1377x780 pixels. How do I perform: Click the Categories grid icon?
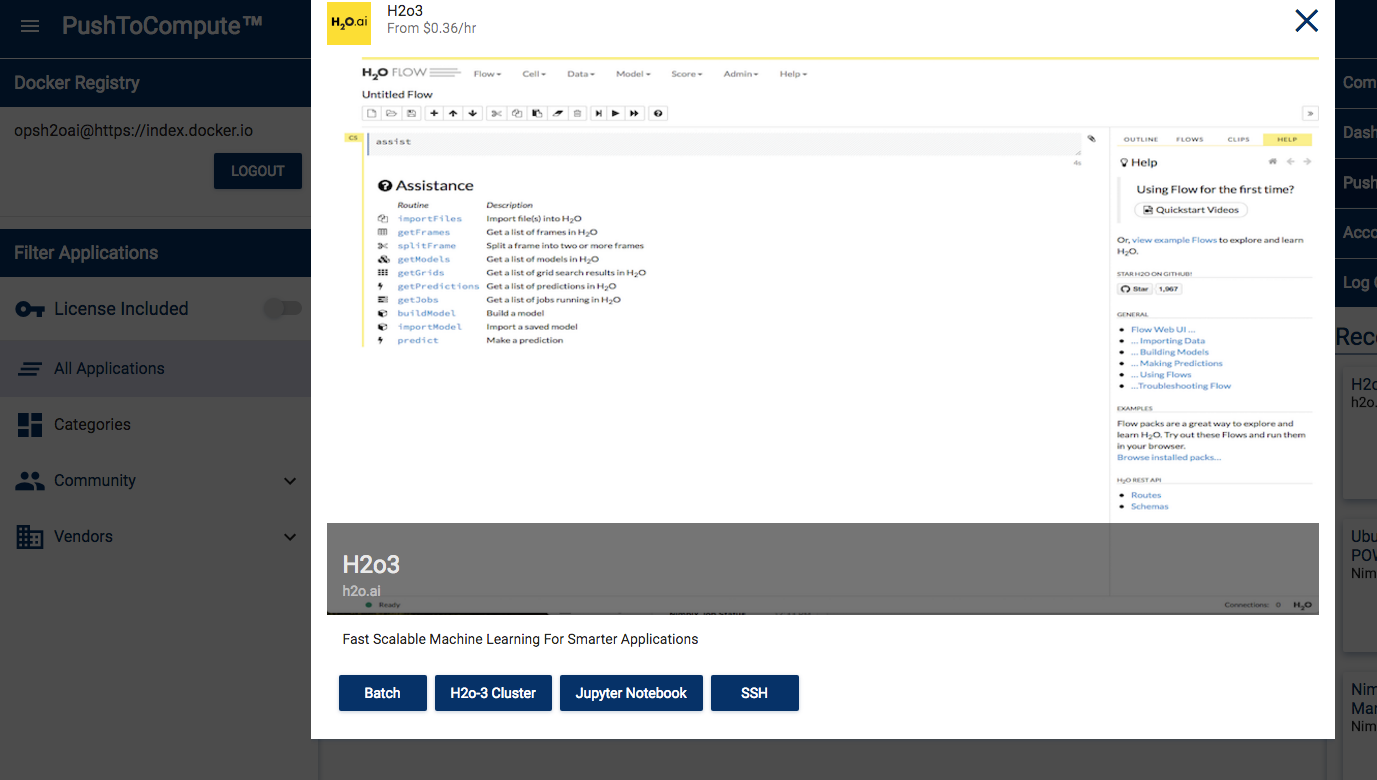[x=30, y=425]
